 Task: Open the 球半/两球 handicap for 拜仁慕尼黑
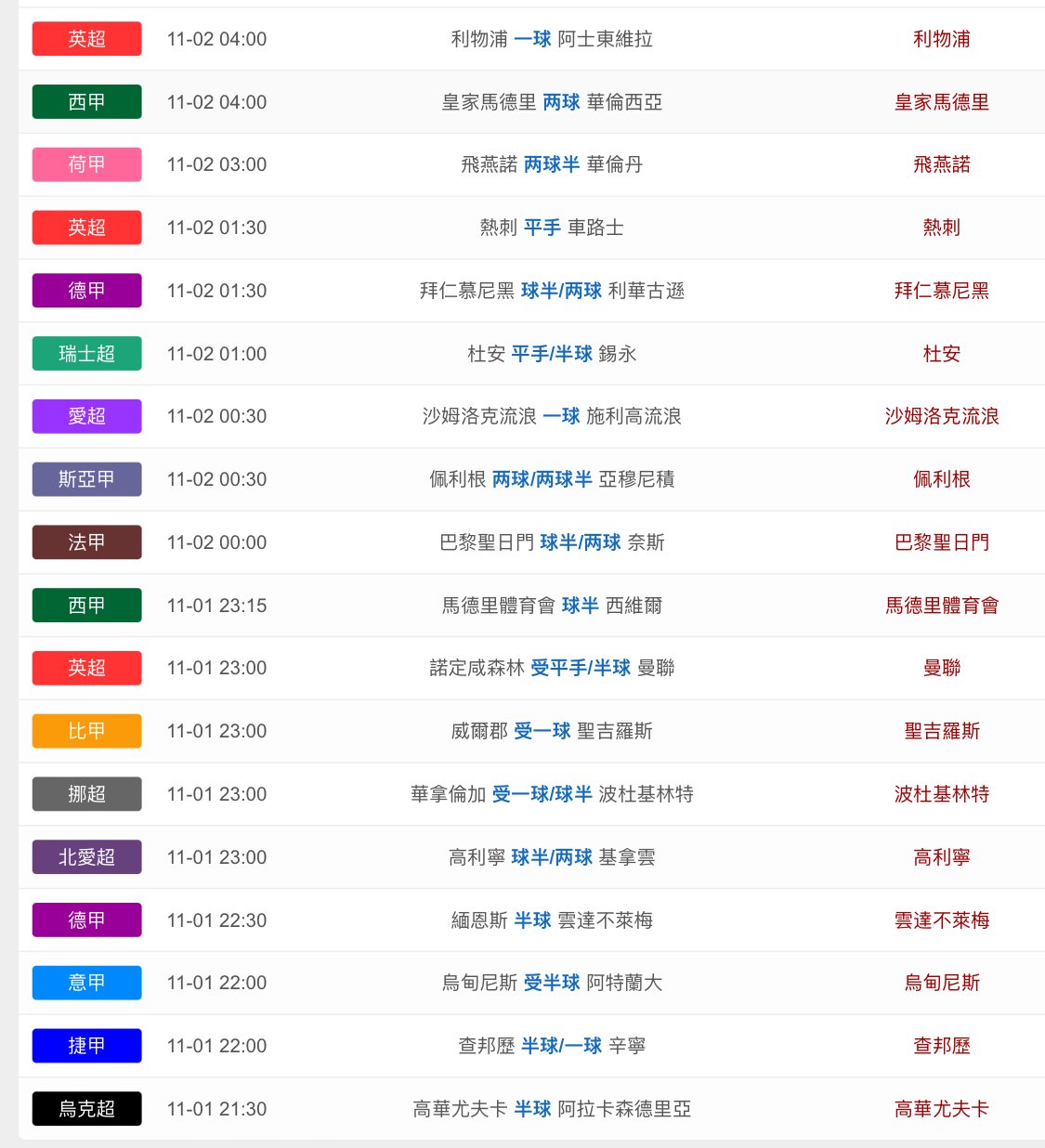(561, 291)
